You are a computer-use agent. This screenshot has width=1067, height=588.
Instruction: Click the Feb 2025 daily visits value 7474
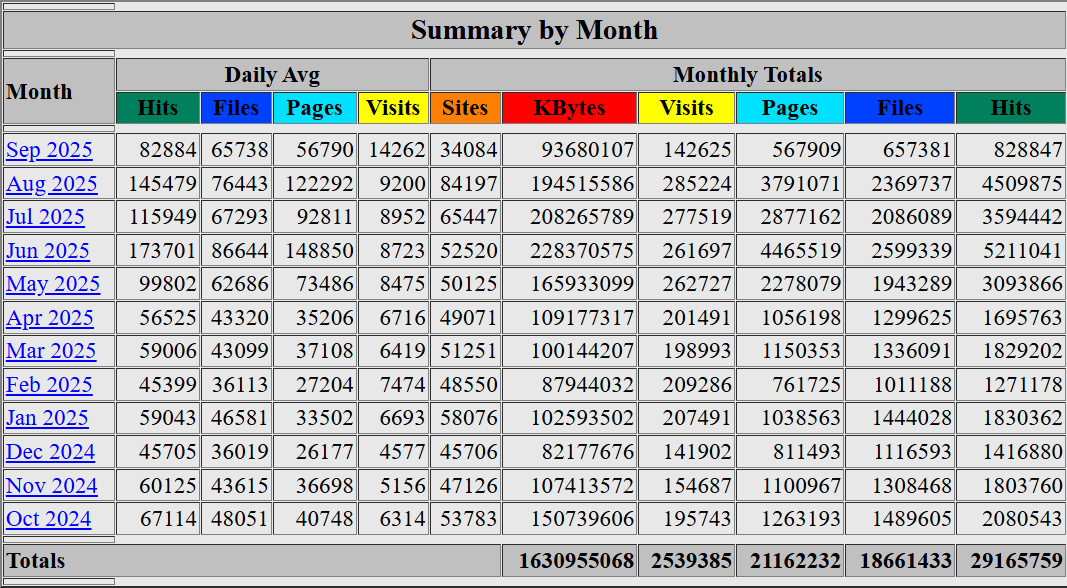[403, 385]
